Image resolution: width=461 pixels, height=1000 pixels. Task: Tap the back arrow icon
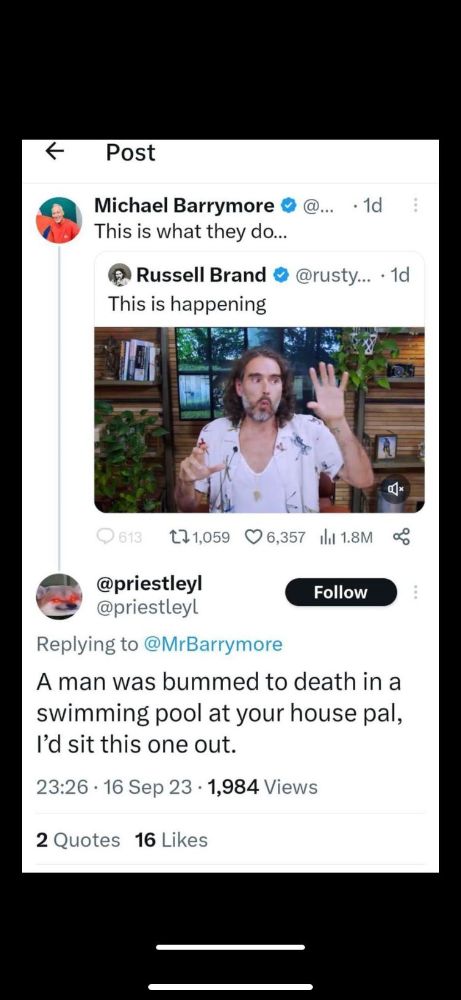coord(55,151)
